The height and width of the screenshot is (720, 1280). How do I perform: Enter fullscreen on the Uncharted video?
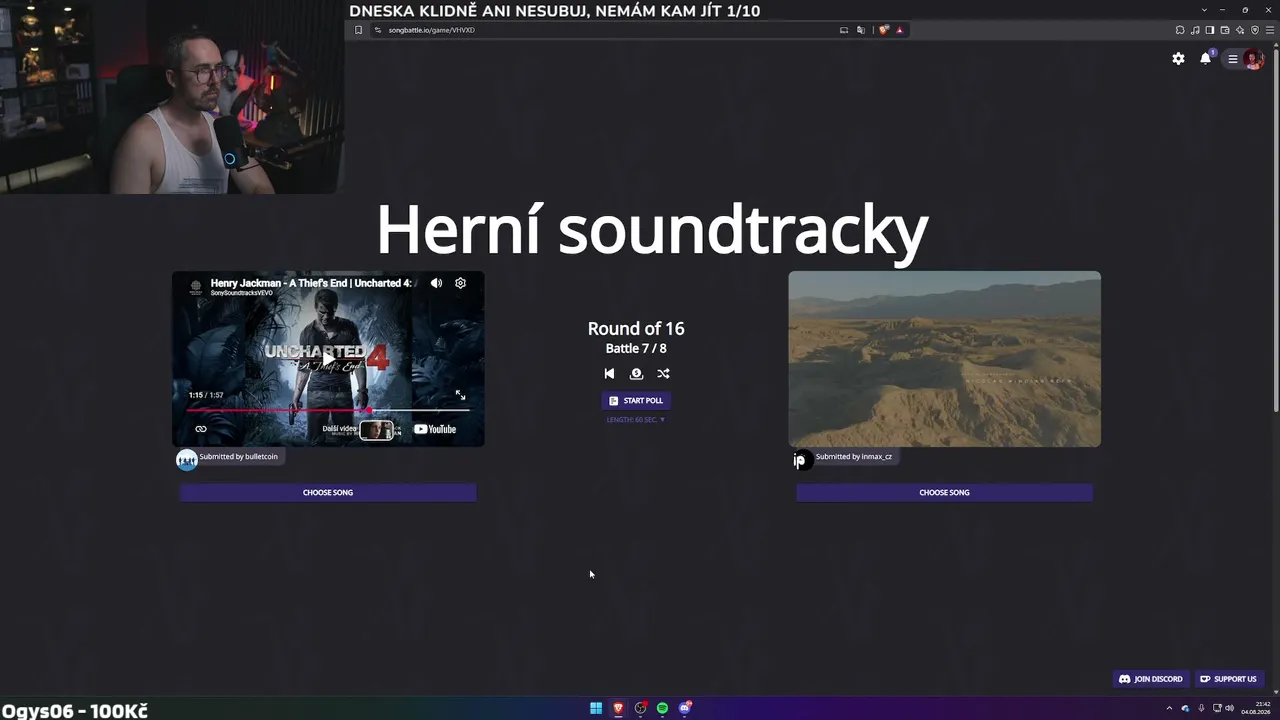pyautogui.click(x=460, y=395)
